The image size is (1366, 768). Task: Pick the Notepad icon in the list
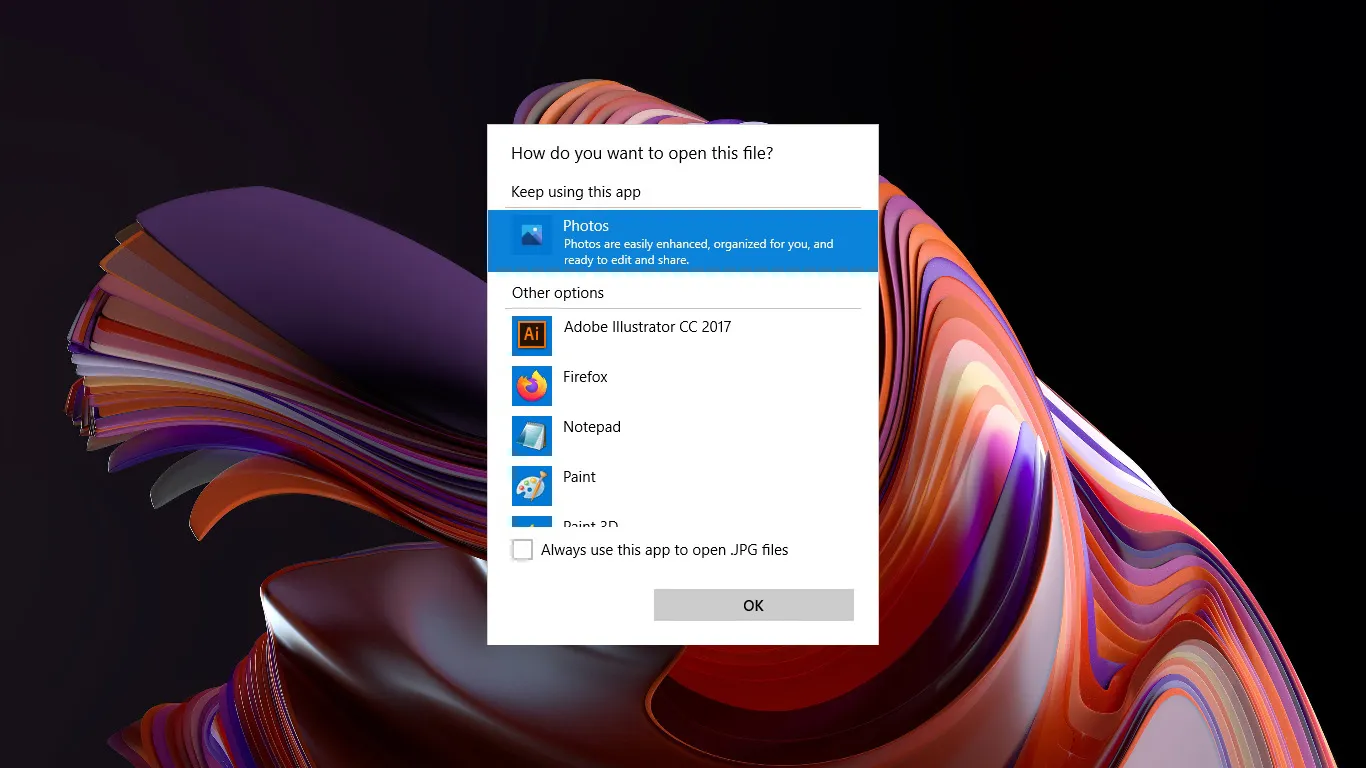pyautogui.click(x=531, y=435)
